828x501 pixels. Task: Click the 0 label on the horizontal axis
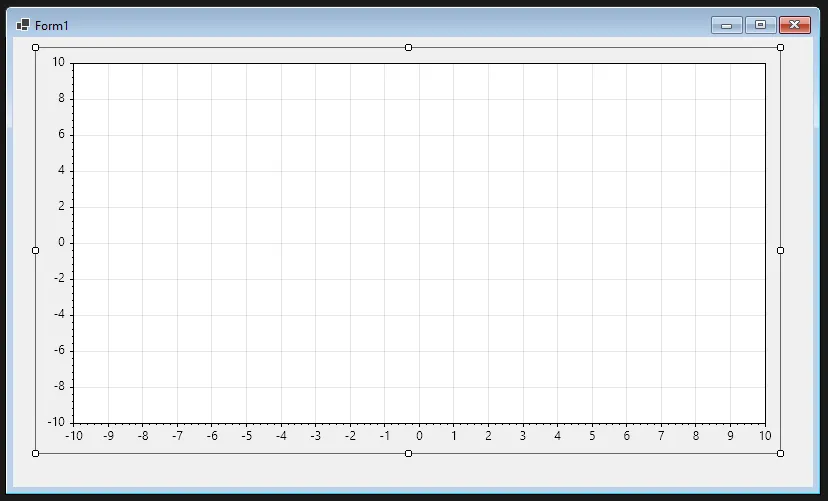click(x=419, y=435)
